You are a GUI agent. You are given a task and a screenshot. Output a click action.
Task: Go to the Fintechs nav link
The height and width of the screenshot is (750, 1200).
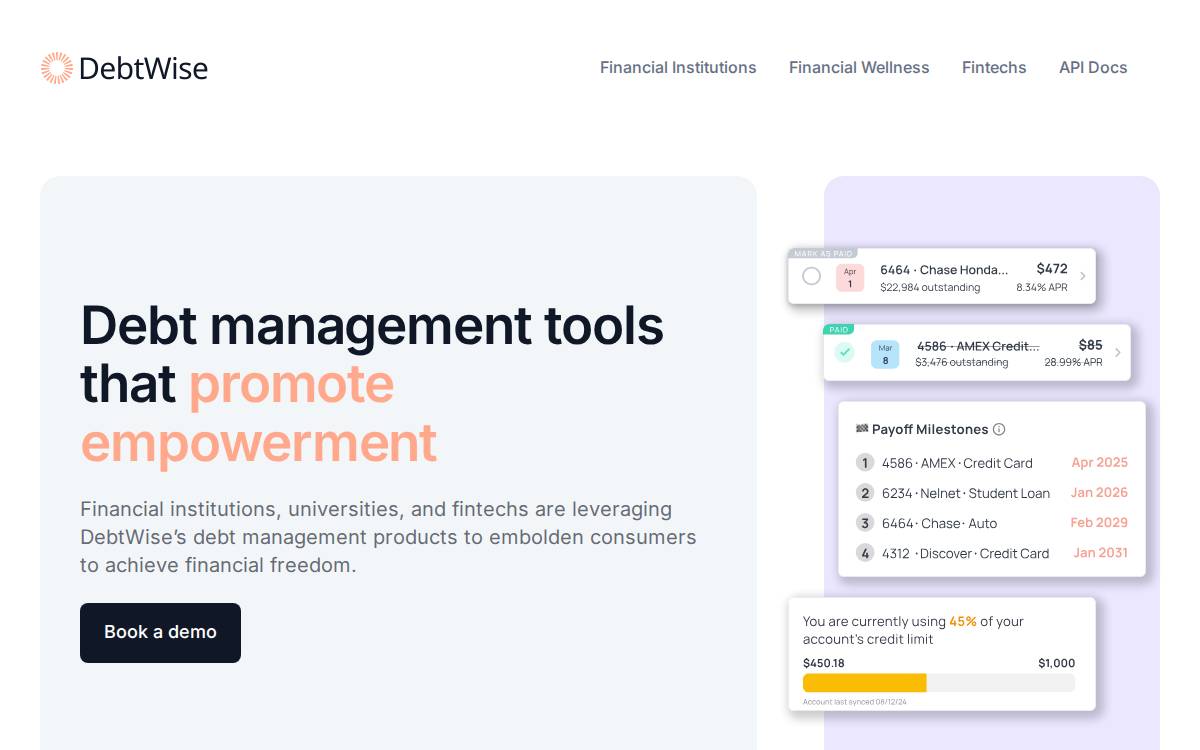(x=994, y=68)
